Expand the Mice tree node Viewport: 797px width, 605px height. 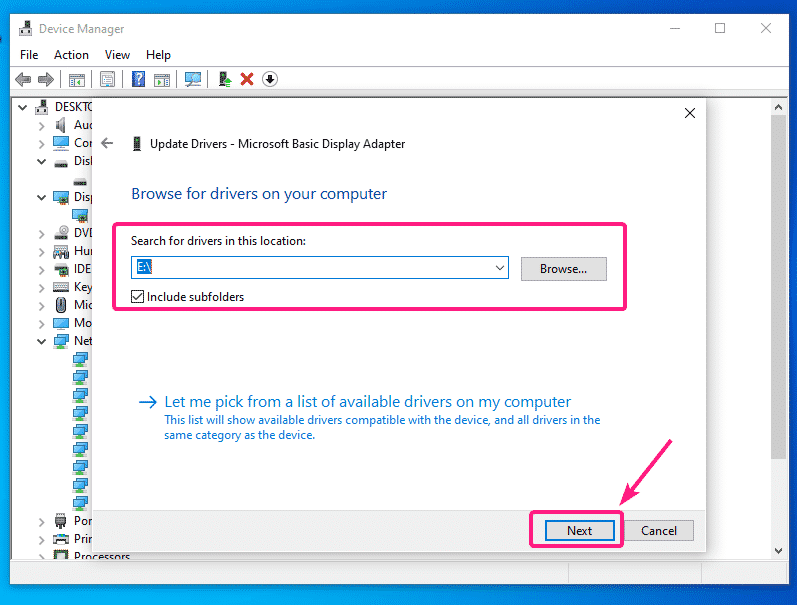coord(42,306)
